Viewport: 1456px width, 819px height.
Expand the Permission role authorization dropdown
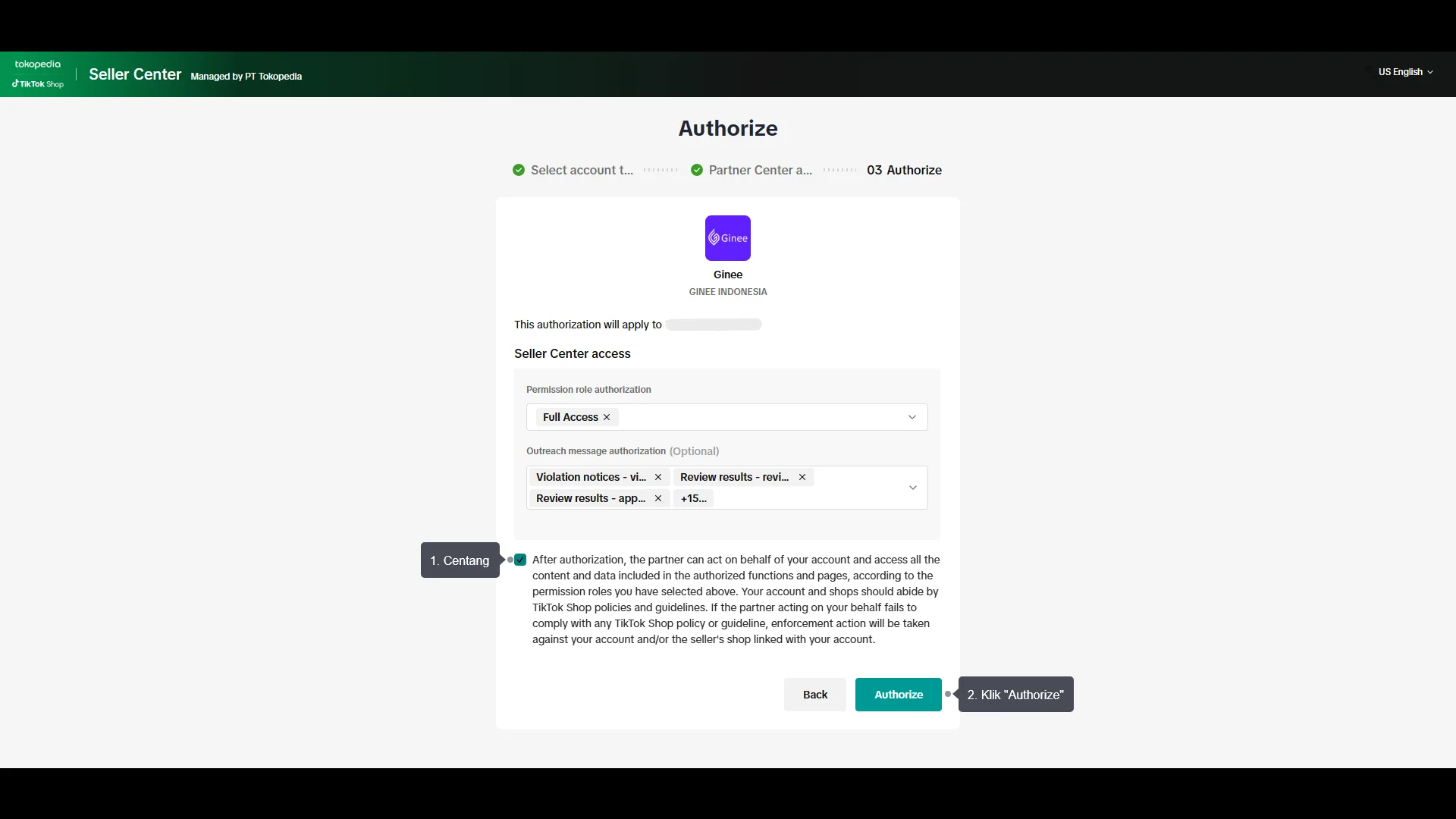tap(912, 417)
